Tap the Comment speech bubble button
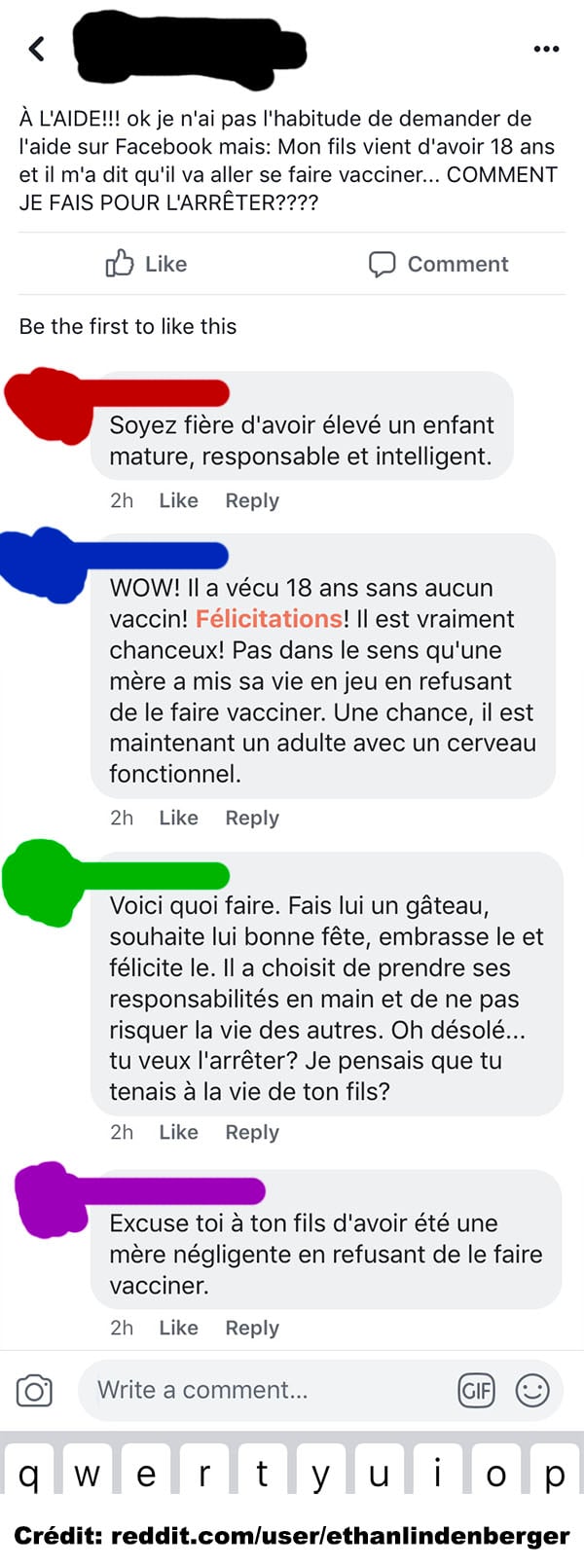This screenshot has width=584, height=1568. [438, 264]
